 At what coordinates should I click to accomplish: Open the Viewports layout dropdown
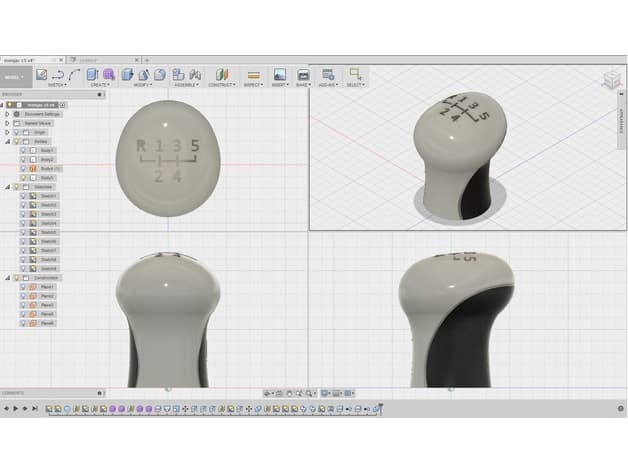(349, 393)
